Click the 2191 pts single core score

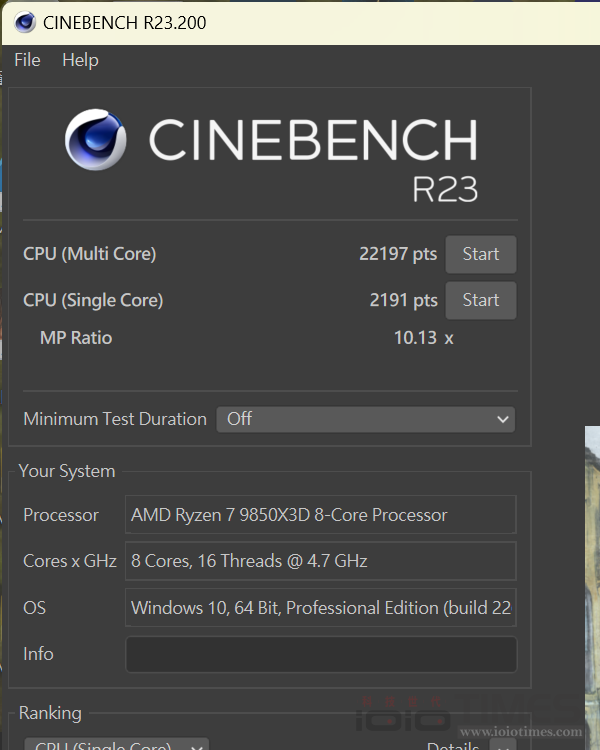[403, 300]
